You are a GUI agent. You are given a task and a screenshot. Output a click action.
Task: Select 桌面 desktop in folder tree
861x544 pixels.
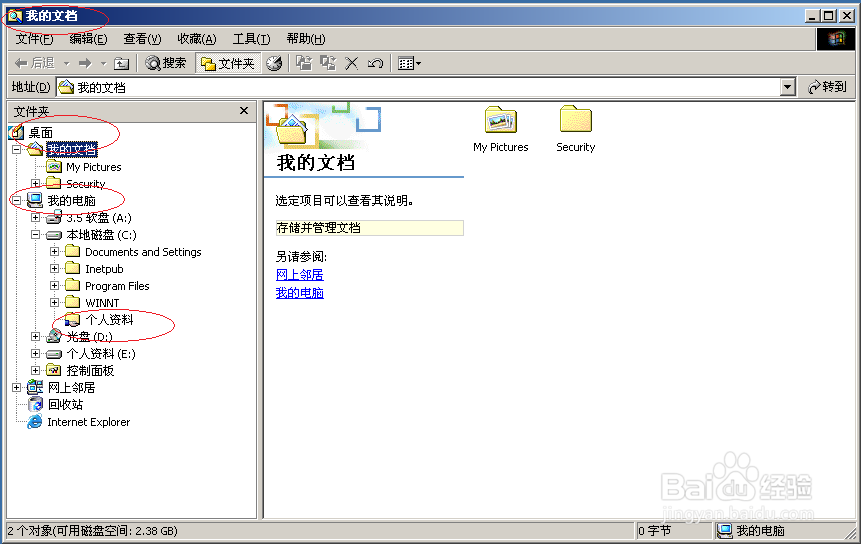click(x=41, y=132)
